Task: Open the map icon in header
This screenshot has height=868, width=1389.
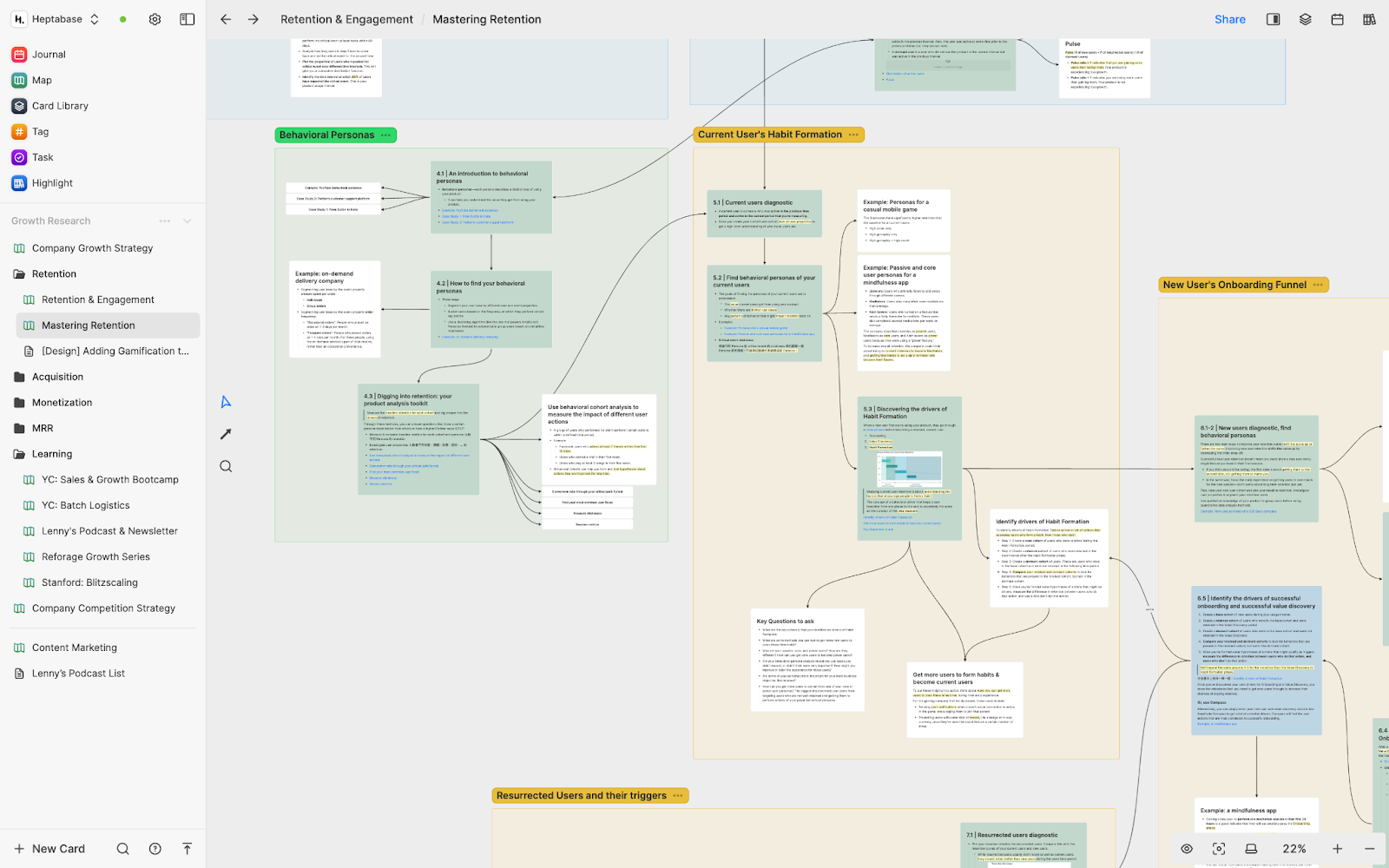Action: pos(1369,19)
